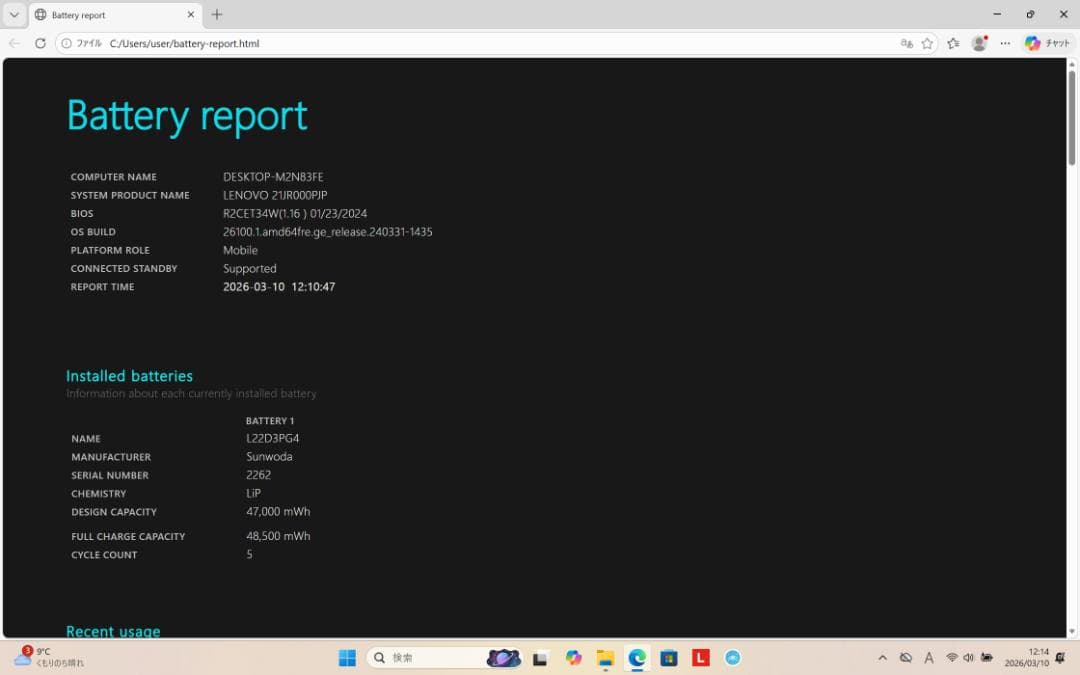Open Copilot チャット in Edge
Screen dimensions: 1080x675
1046,43
